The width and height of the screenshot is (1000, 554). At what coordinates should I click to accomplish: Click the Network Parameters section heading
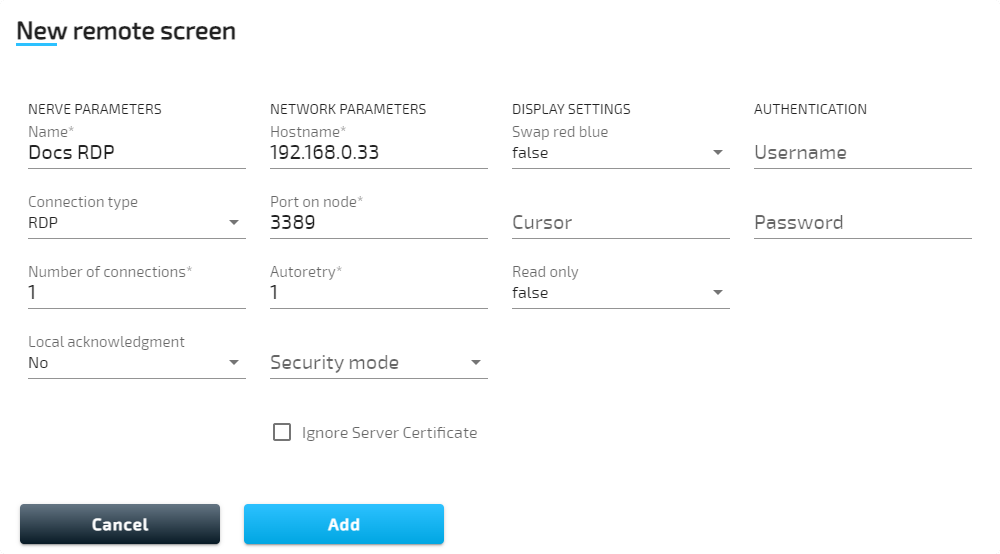coord(348,109)
